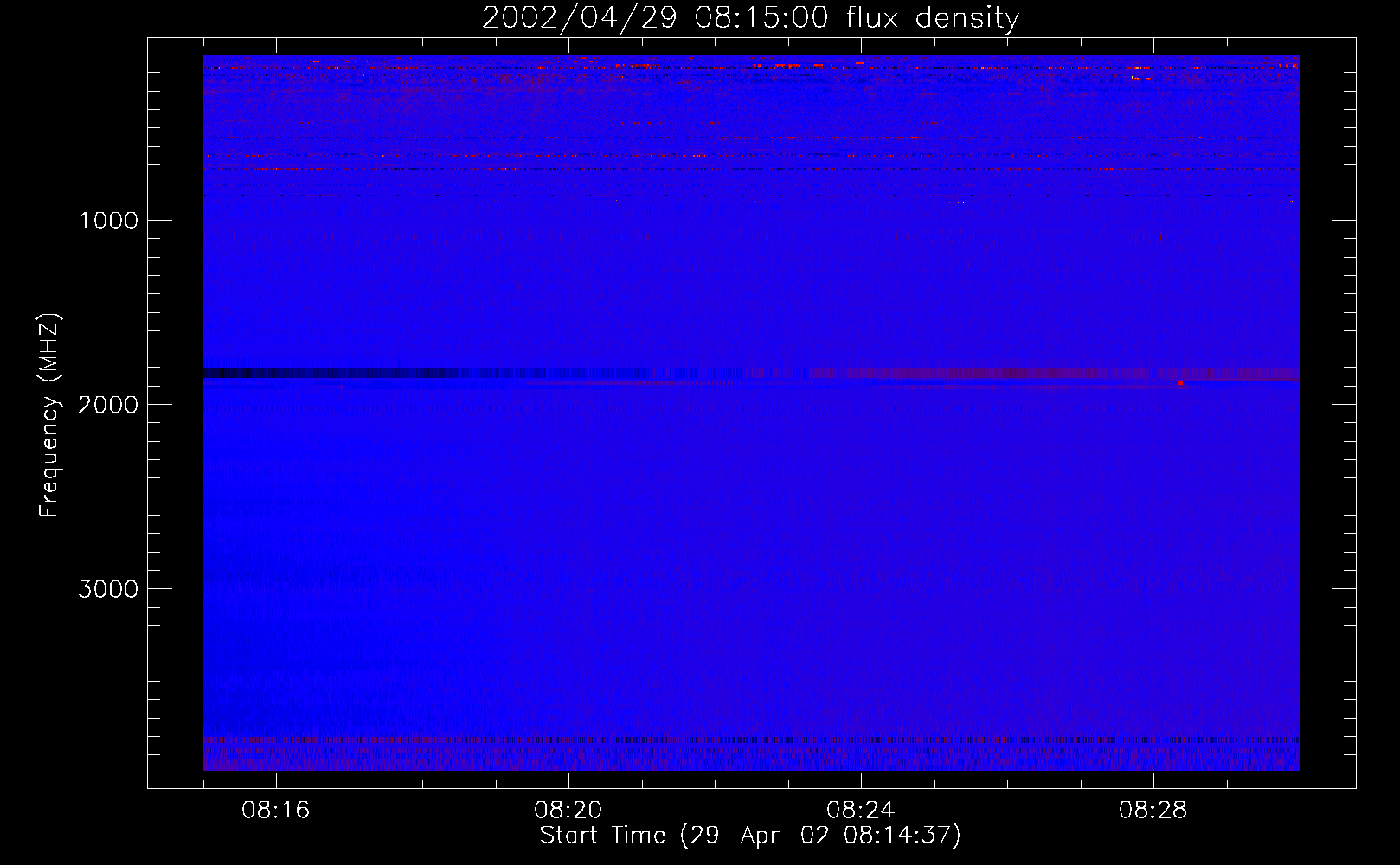Click the plot title '2002/04/29 08:15:00 flux density'
Screen dimensions: 1400x865
[x=750, y=18]
